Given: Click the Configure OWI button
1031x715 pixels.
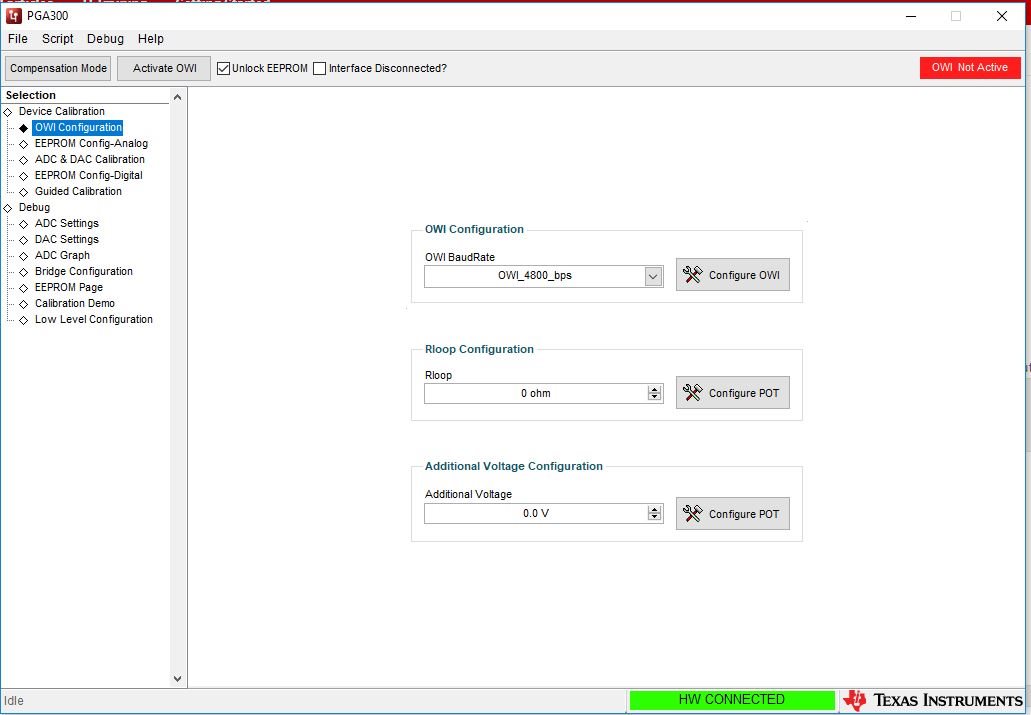Looking at the screenshot, I should (x=732, y=274).
